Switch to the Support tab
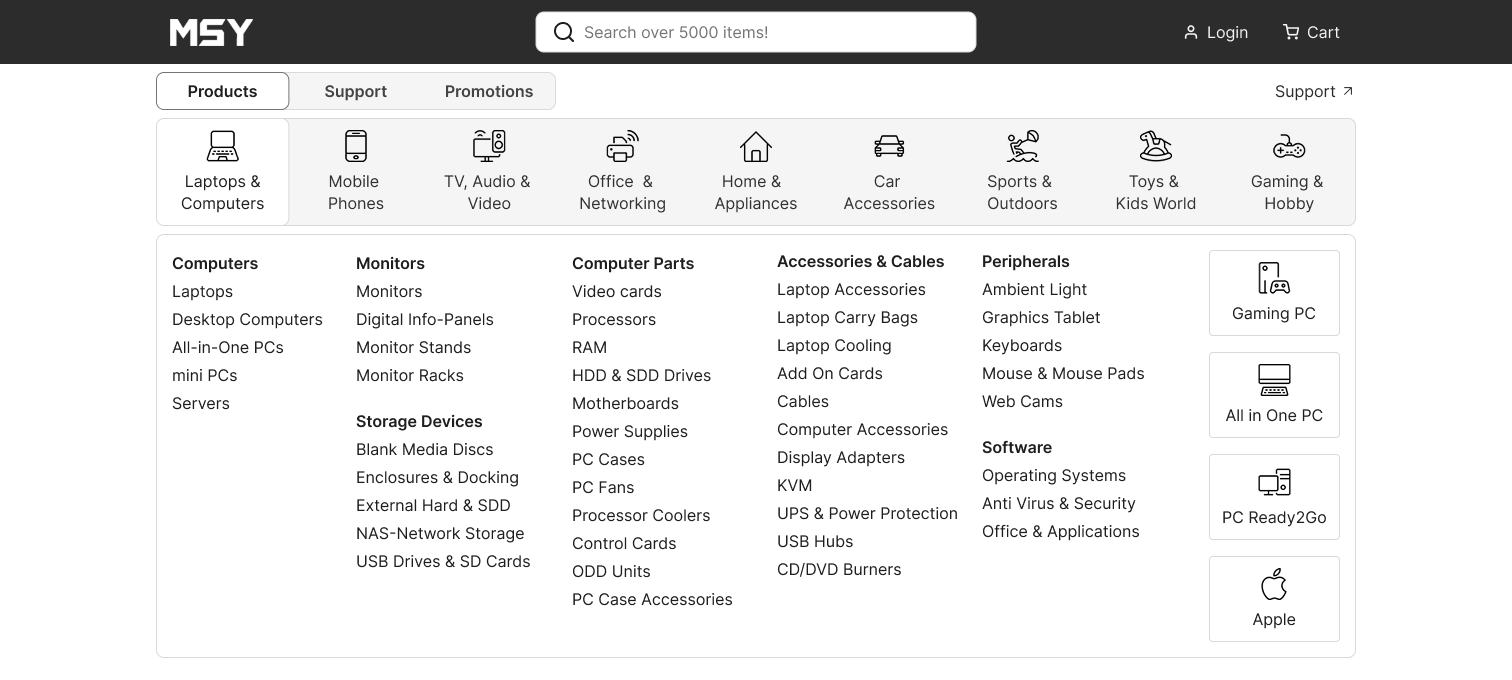 point(355,91)
